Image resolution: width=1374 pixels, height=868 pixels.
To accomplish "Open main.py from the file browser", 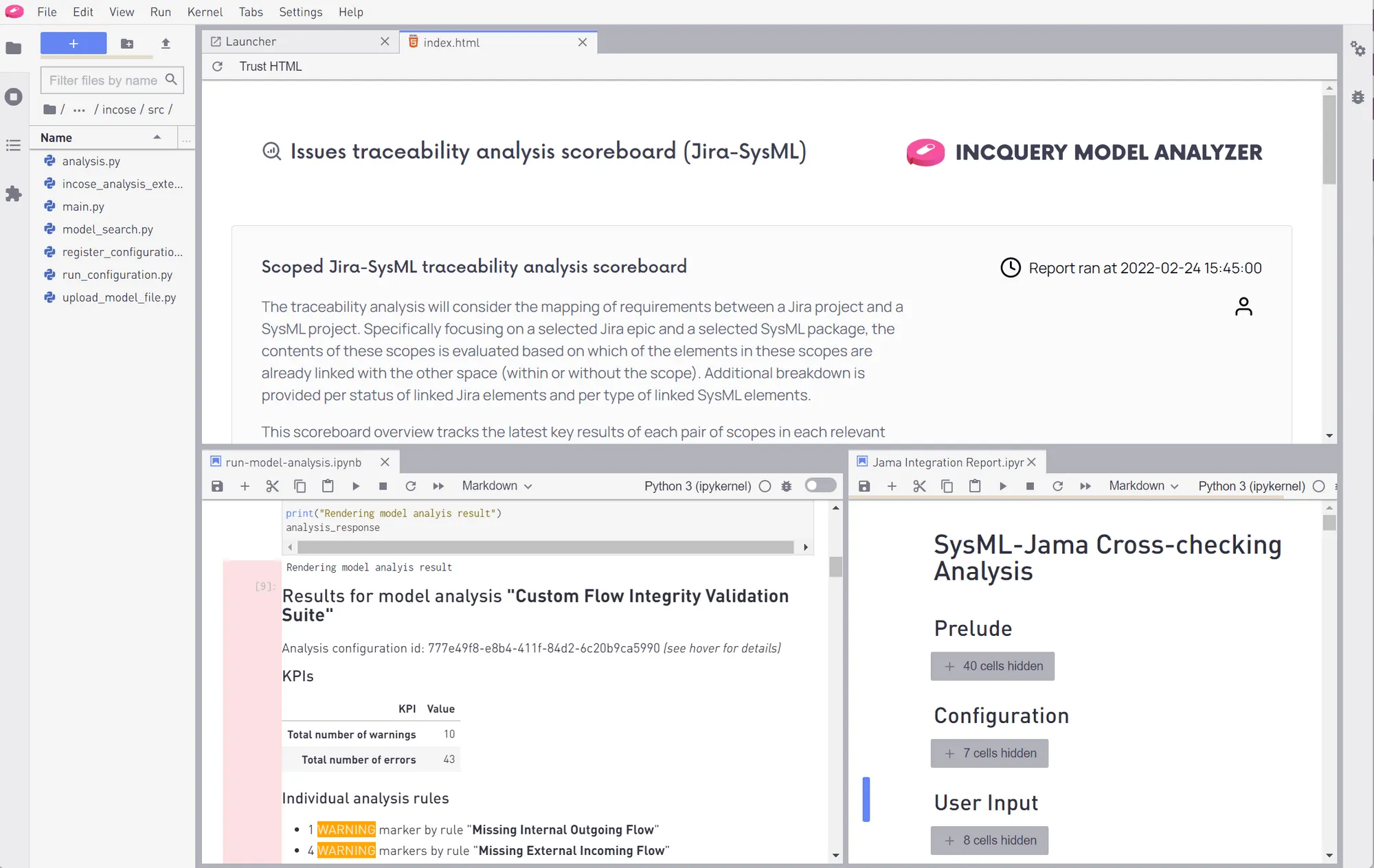I will click(x=83, y=206).
